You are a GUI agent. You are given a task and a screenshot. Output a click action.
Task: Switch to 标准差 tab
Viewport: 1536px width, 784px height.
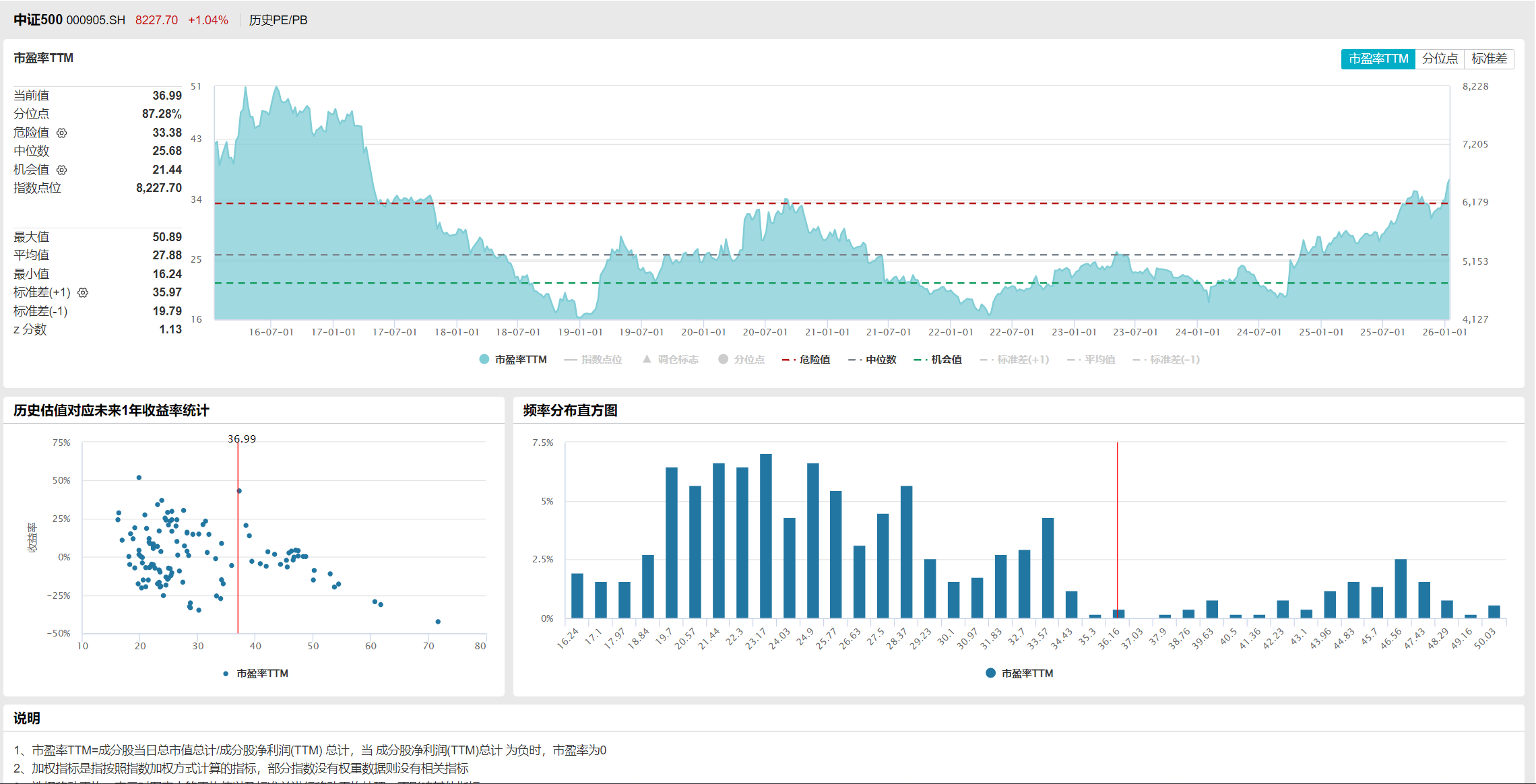click(1489, 59)
